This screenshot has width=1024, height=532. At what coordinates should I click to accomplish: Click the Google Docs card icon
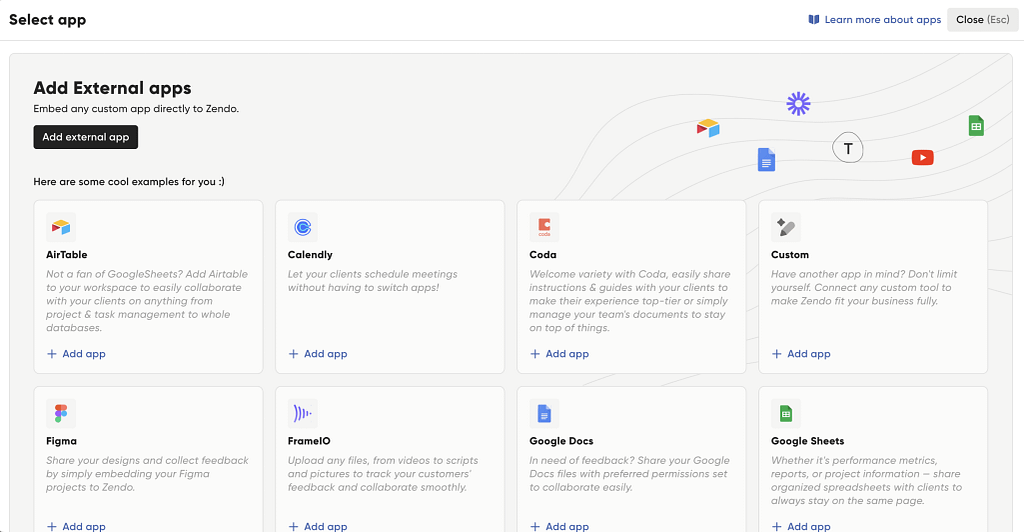click(544, 413)
